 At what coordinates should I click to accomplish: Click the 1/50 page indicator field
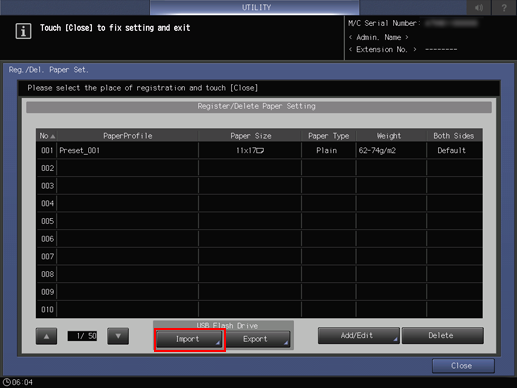click(x=82, y=336)
